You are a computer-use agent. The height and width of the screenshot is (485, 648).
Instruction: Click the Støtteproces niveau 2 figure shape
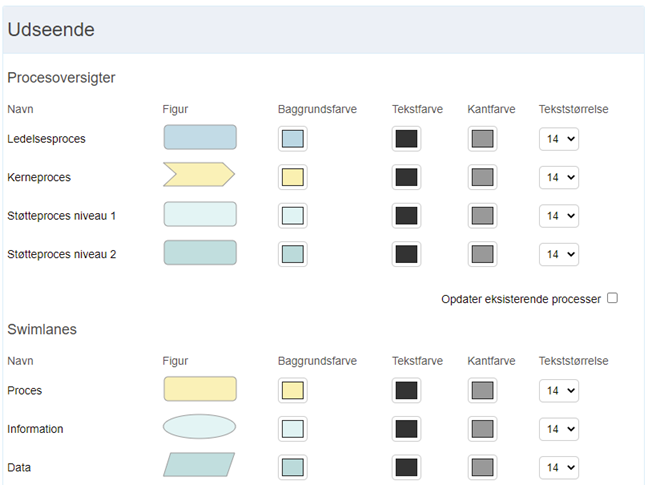coord(200,252)
